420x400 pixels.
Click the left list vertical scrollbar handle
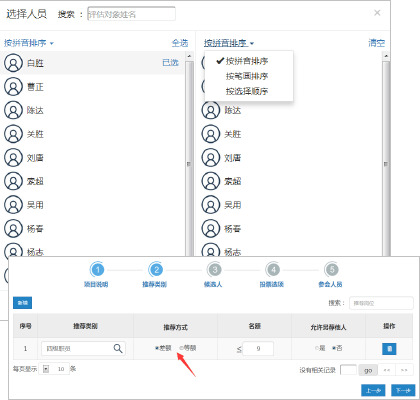tap(189, 164)
